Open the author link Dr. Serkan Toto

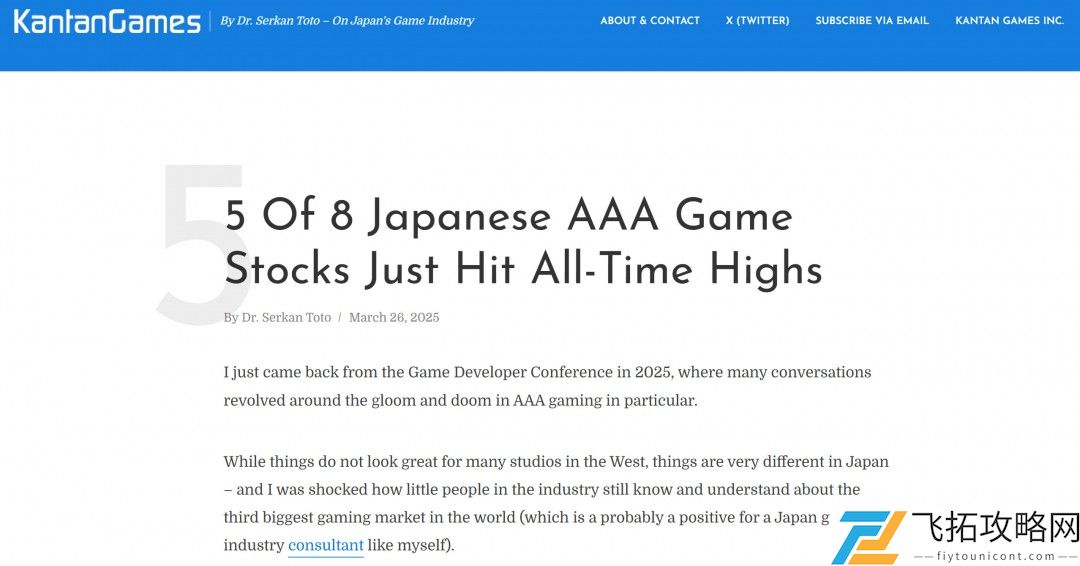tap(286, 317)
